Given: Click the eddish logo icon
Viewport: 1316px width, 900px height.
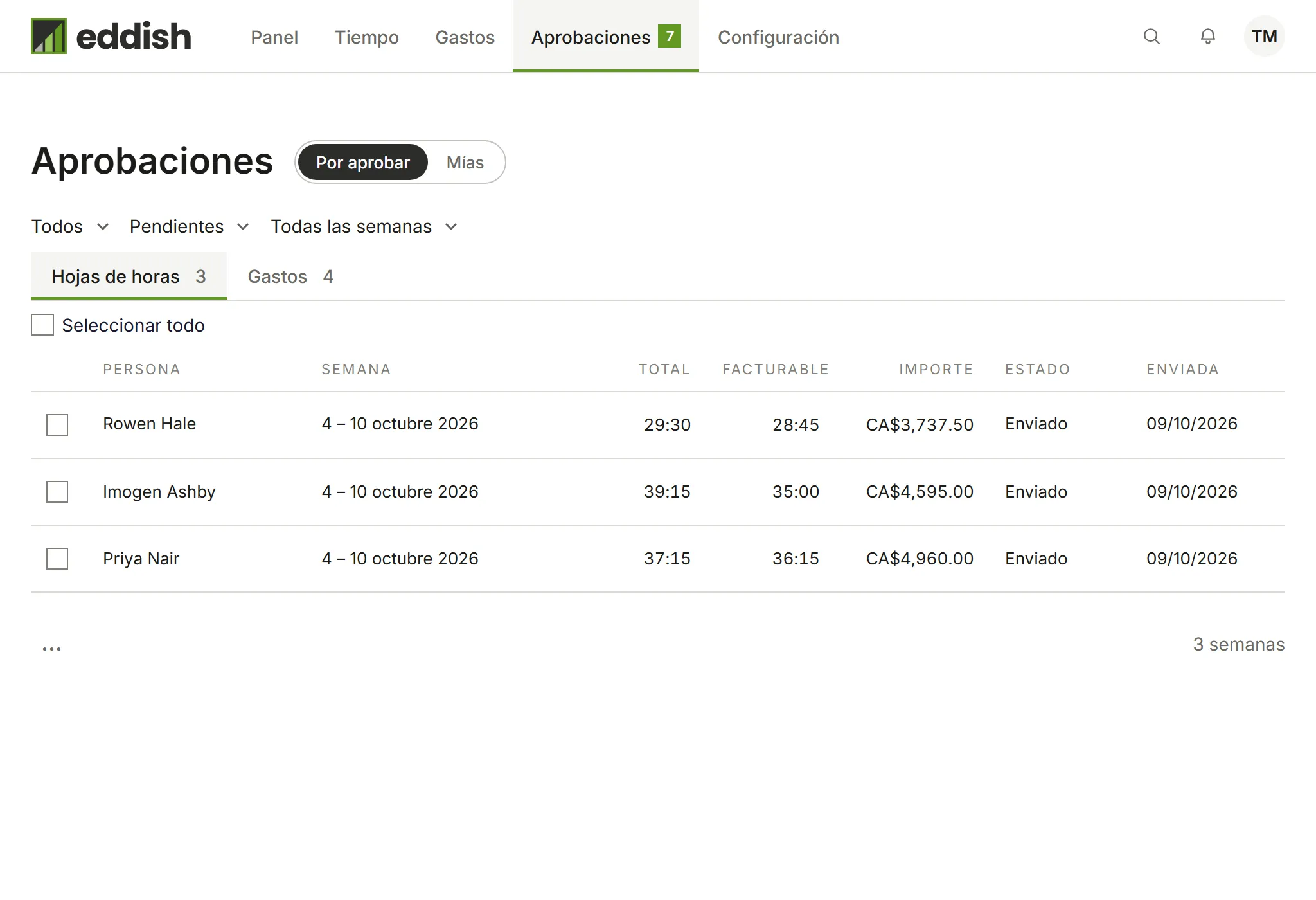Looking at the screenshot, I should 49,36.
